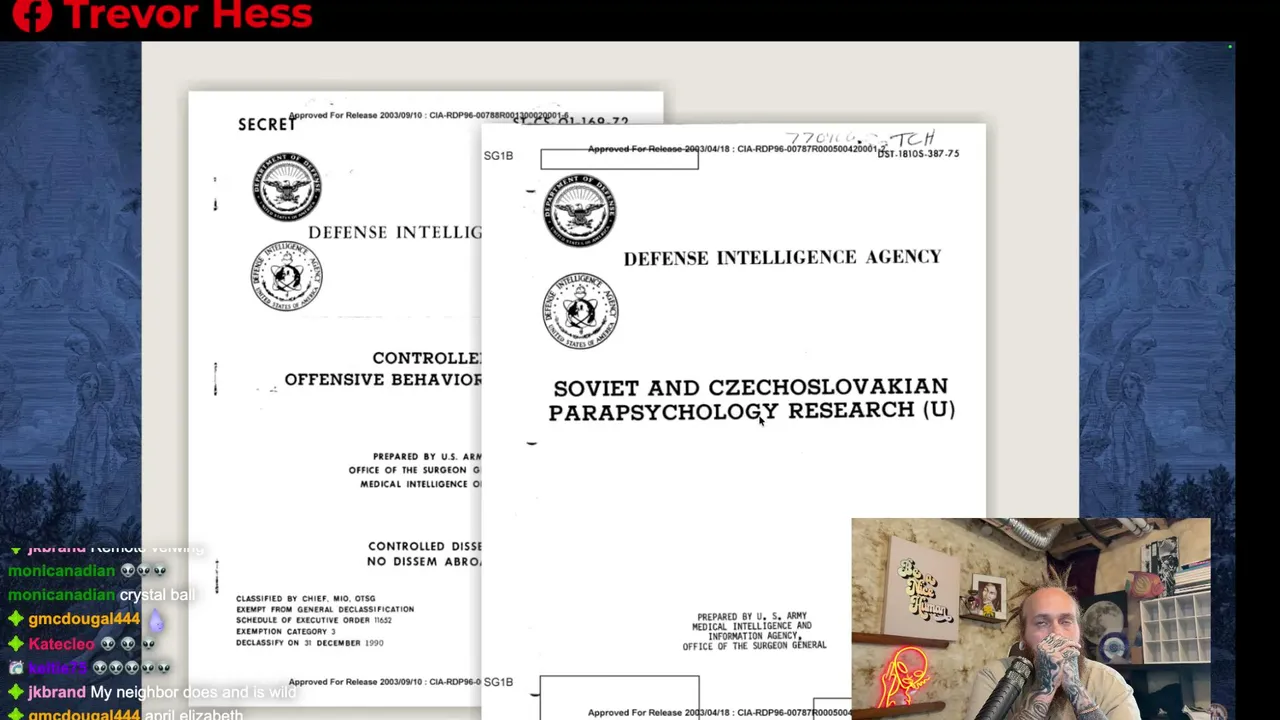
Task: Click the handwritten note at the top of the front document
Action: pos(859,139)
